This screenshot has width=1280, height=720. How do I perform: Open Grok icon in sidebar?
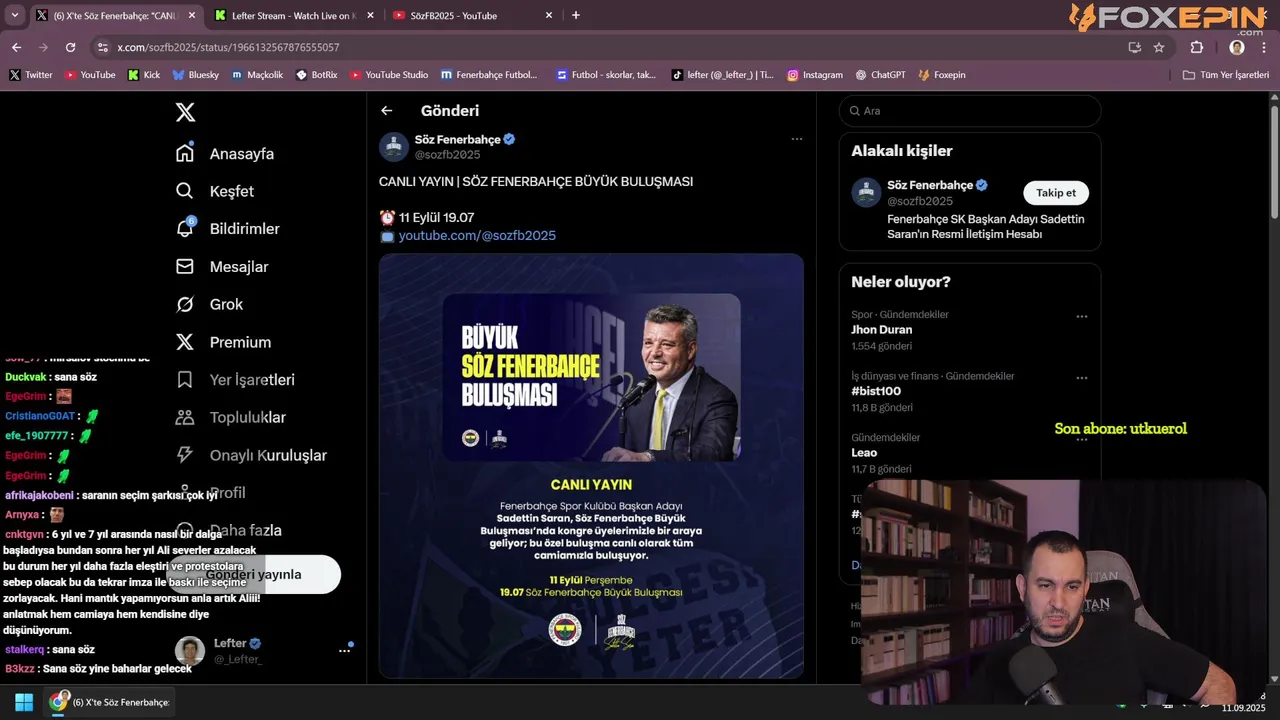(x=185, y=304)
